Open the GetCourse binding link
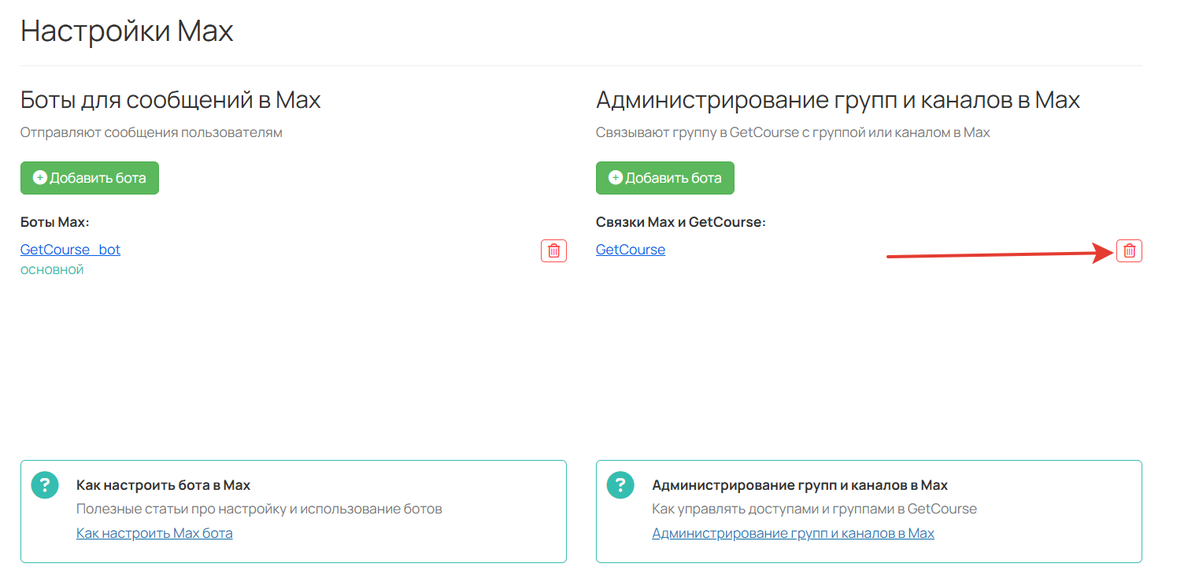This screenshot has height=582, width=1199. (629, 249)
